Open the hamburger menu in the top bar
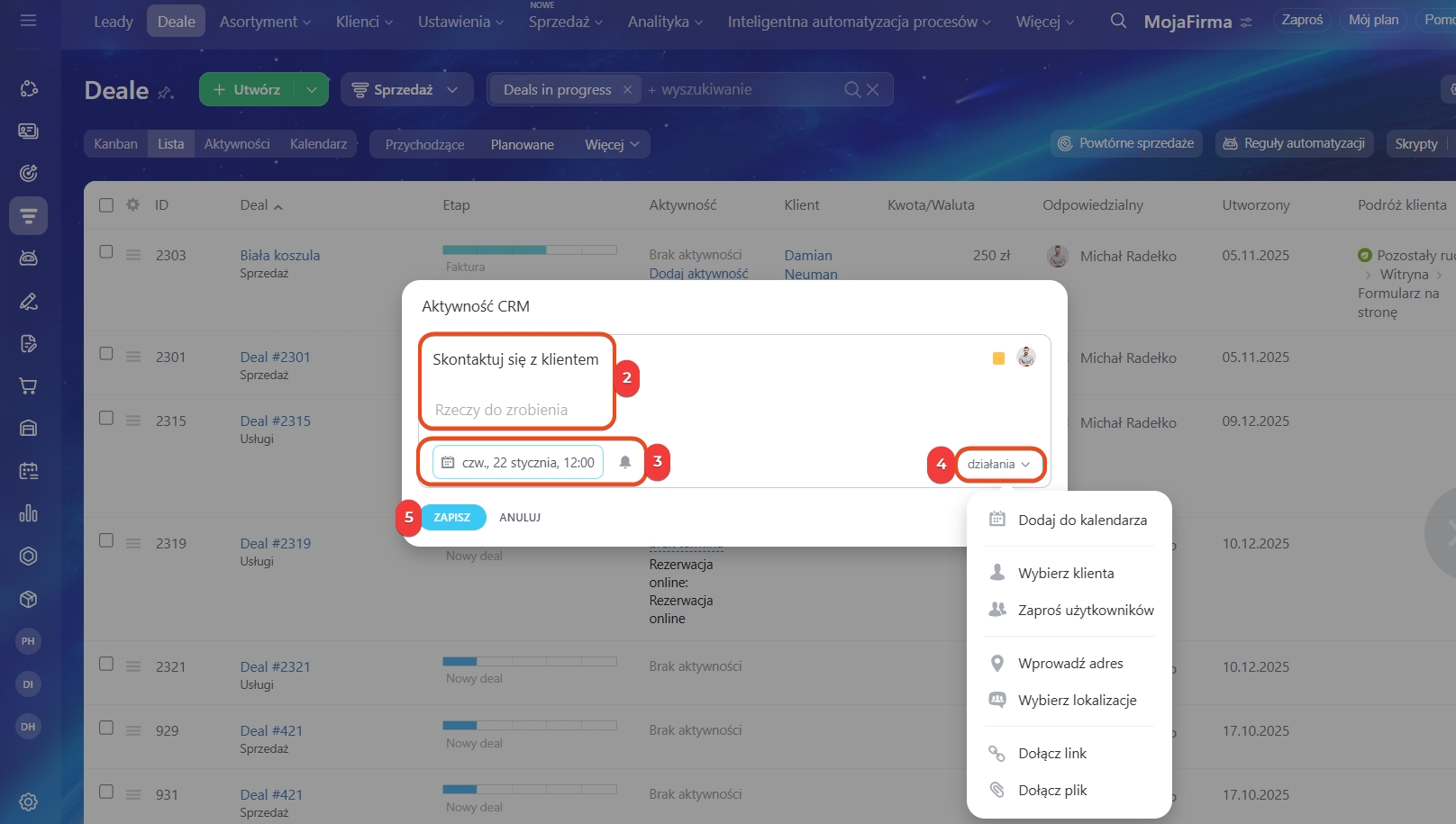 coord(29,20)
